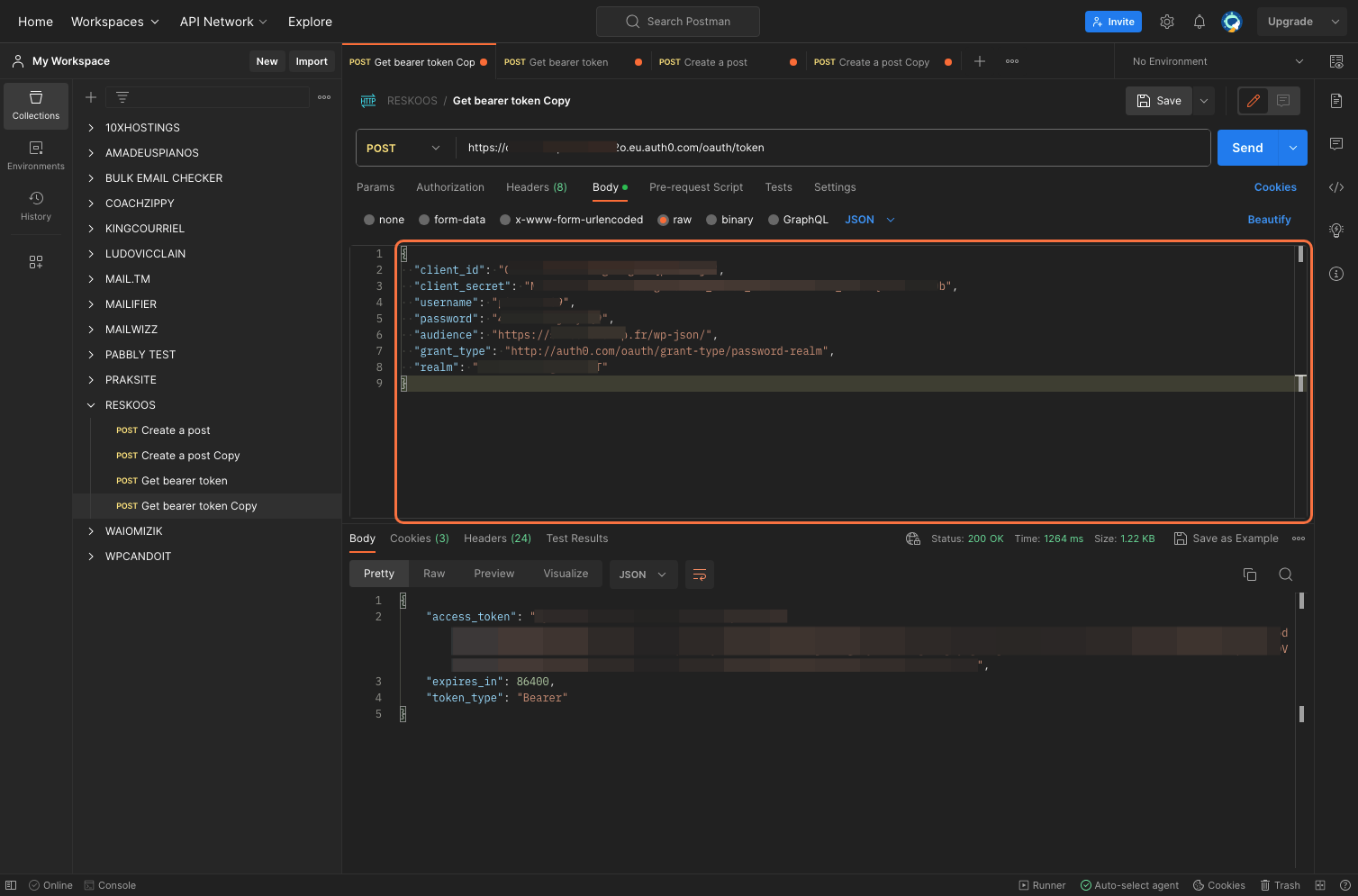Open the Pre-request Script tab
The height and width of the screenshot is (896, 1358).
click(696, 187)
